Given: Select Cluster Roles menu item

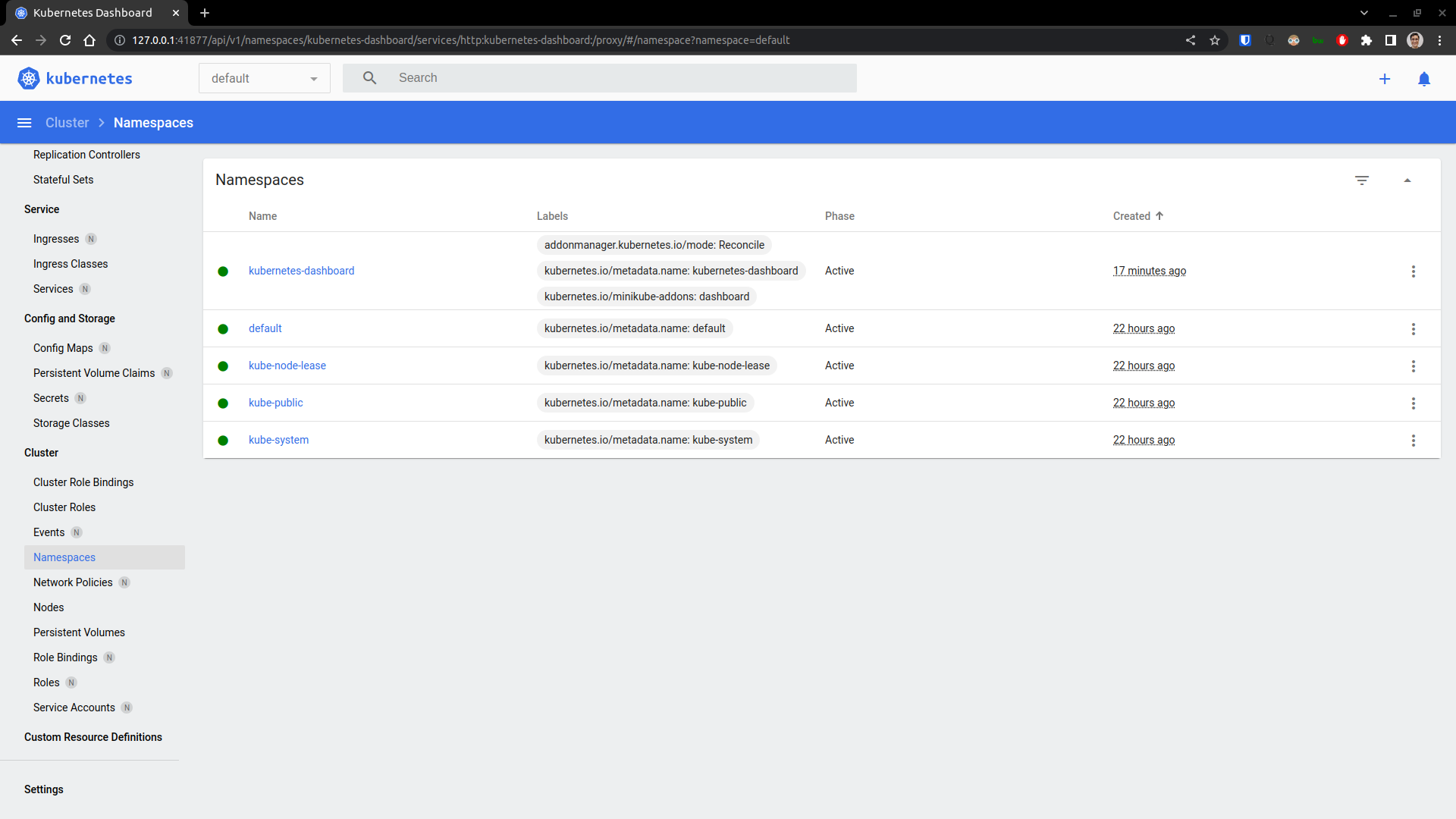Looking at the screenshot, I should [x=64, y=507].
